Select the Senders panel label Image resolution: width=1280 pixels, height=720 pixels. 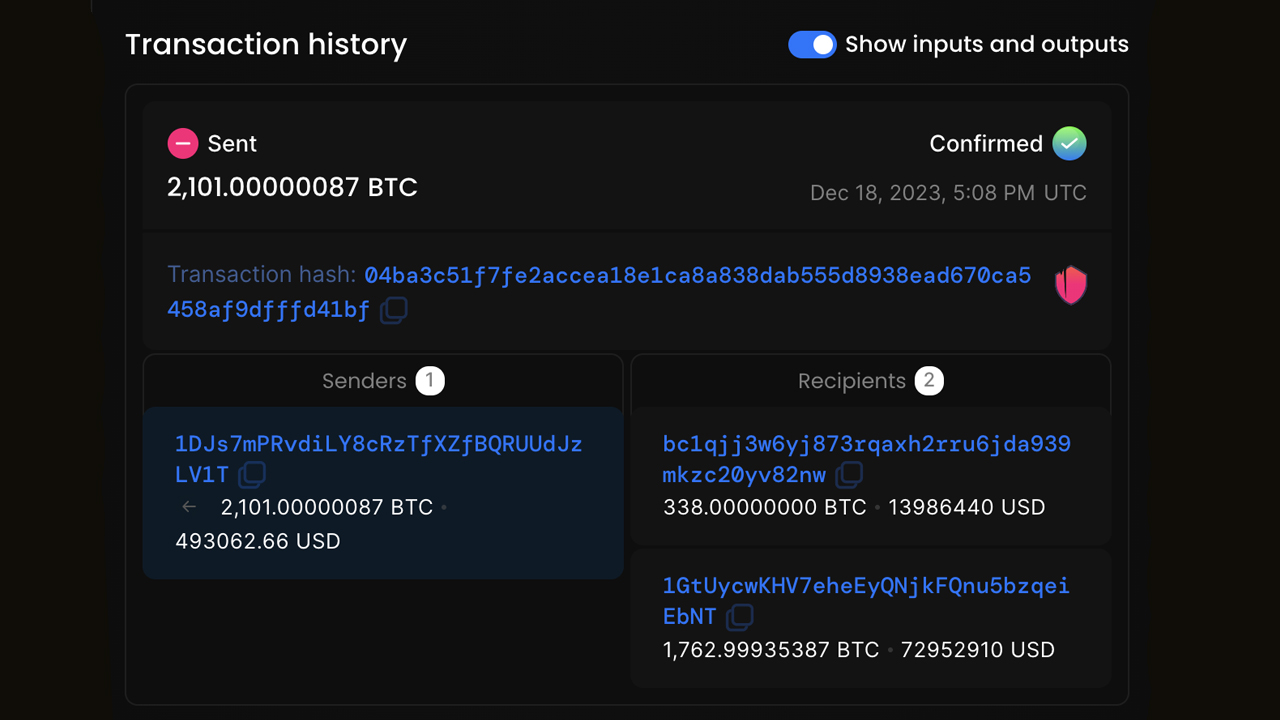tap(364, 381)
